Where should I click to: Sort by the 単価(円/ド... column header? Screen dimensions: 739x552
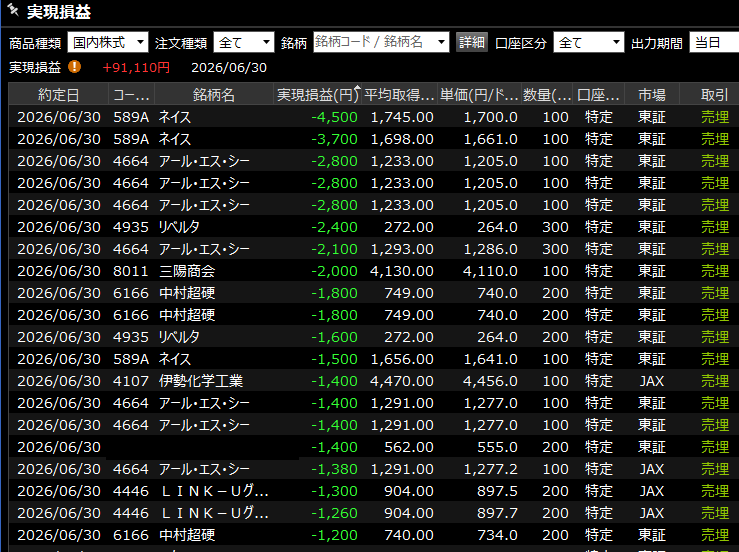click(x=479, y=95)
